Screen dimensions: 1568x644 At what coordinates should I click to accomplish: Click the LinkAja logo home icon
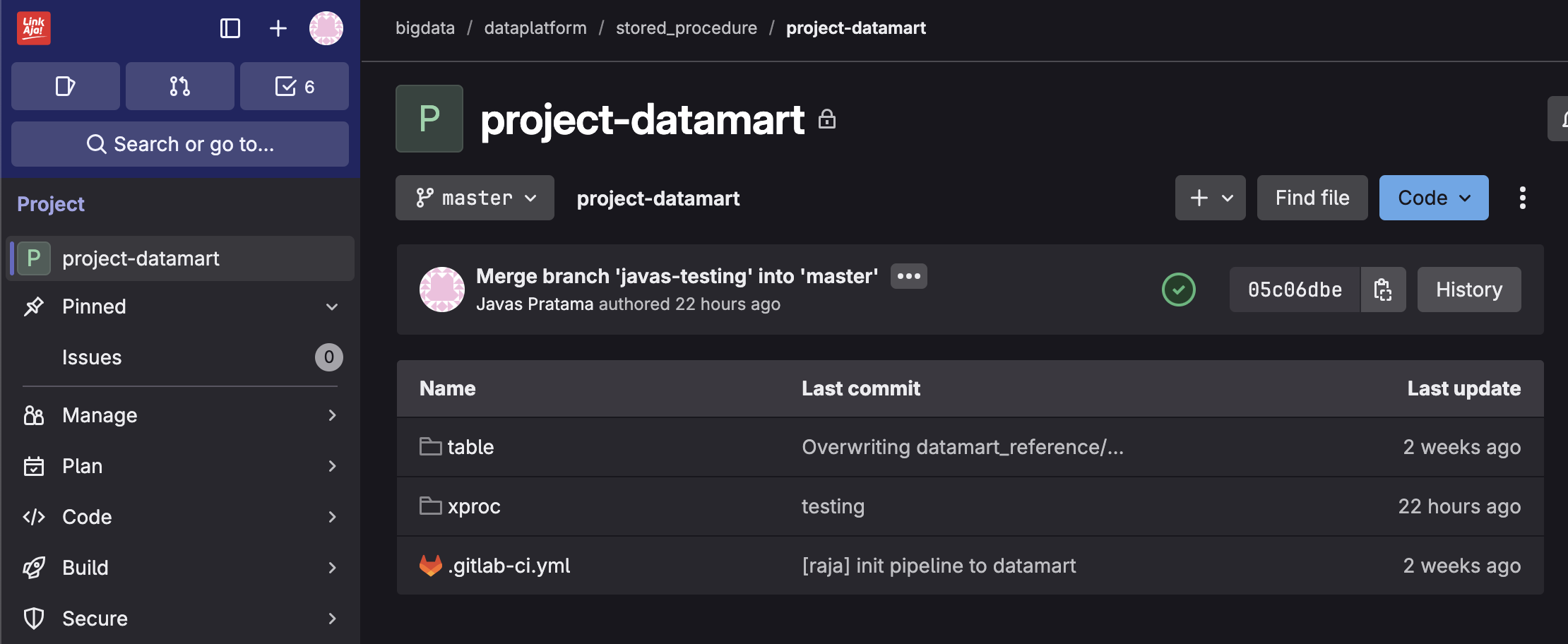33,28
